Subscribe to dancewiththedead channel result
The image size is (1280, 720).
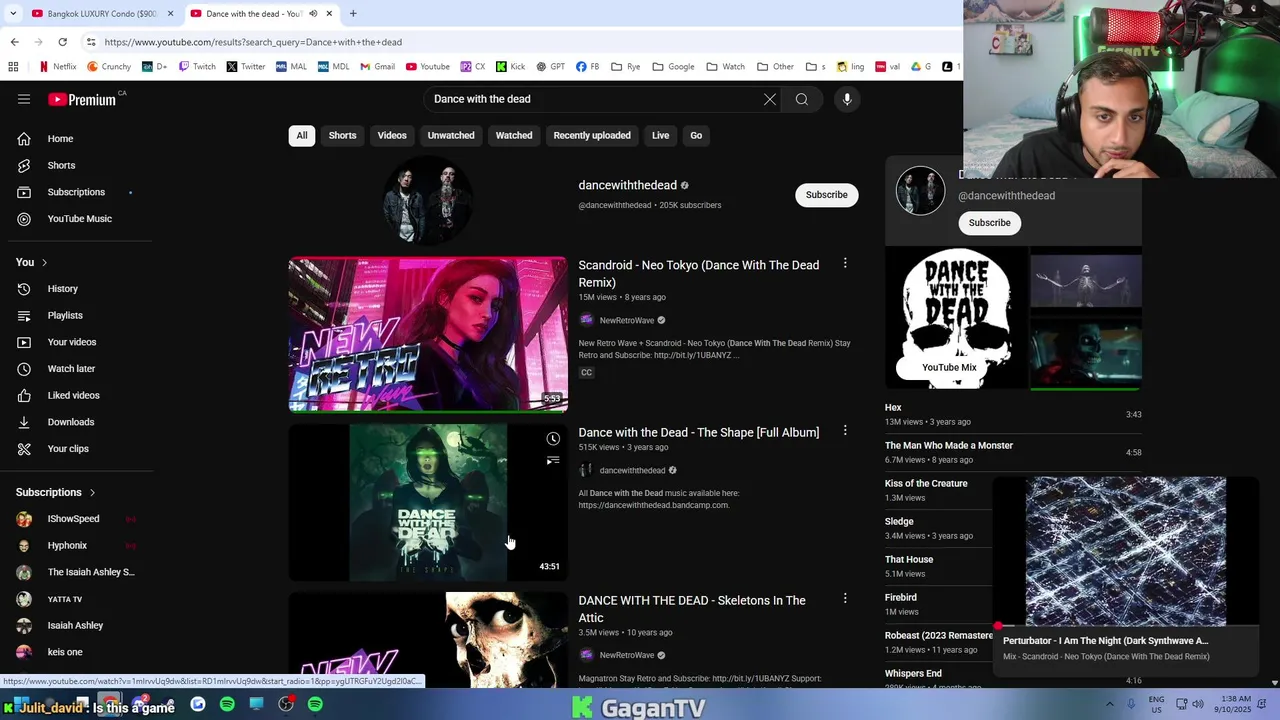tap(827, 195)
